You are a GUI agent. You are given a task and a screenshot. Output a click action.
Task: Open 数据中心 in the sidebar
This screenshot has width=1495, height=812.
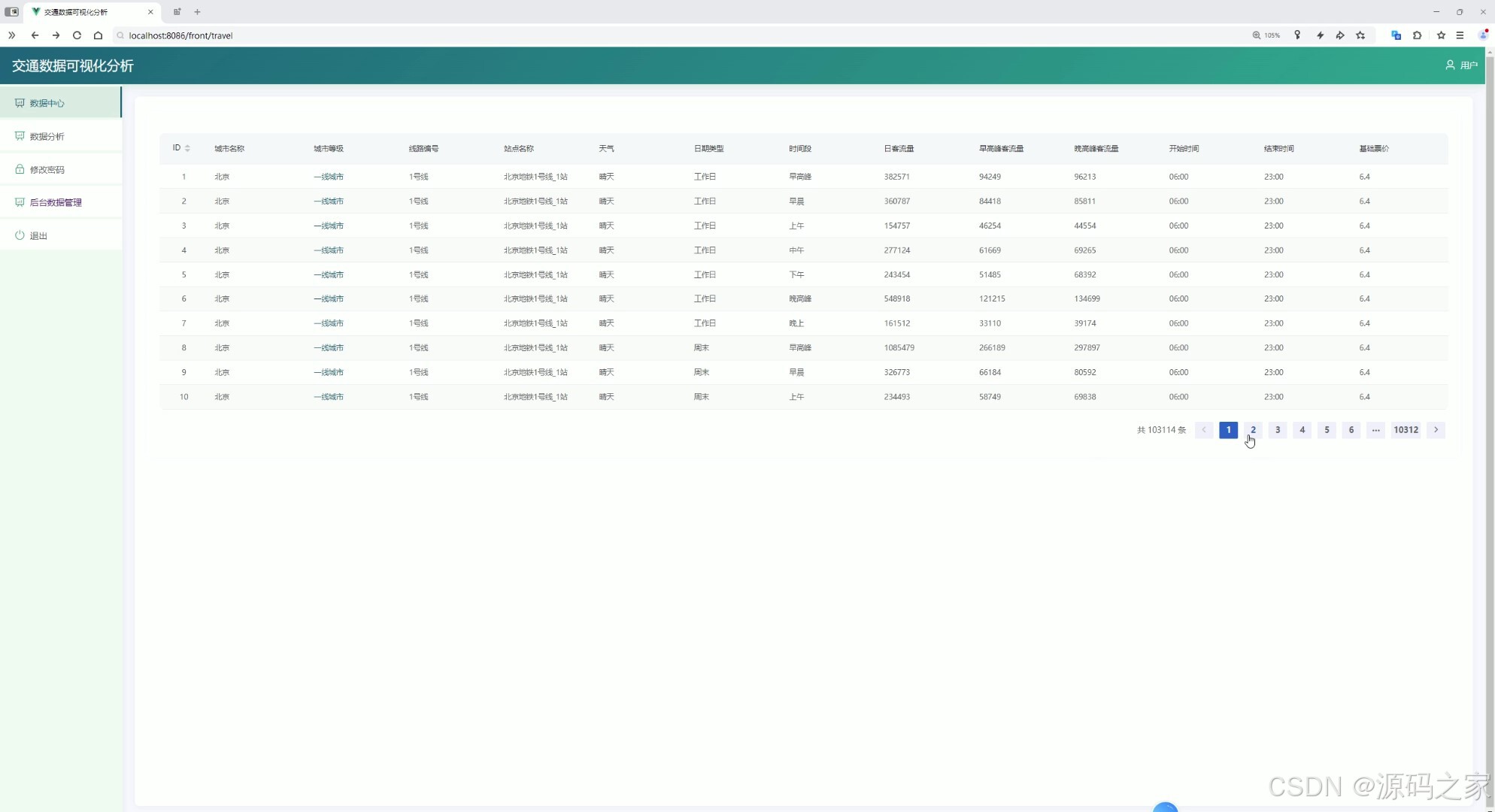click(47, 103)
